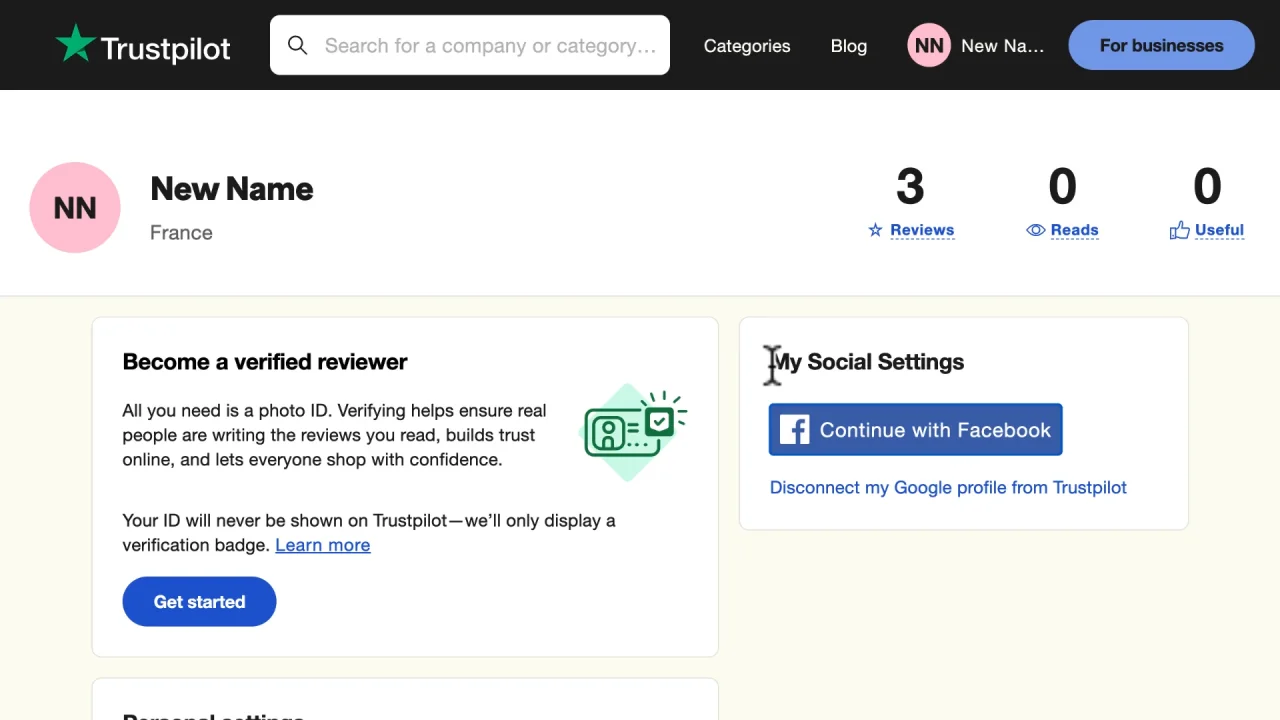
Task: Click the reviews count number 3
Action: [x=910, y=187]
